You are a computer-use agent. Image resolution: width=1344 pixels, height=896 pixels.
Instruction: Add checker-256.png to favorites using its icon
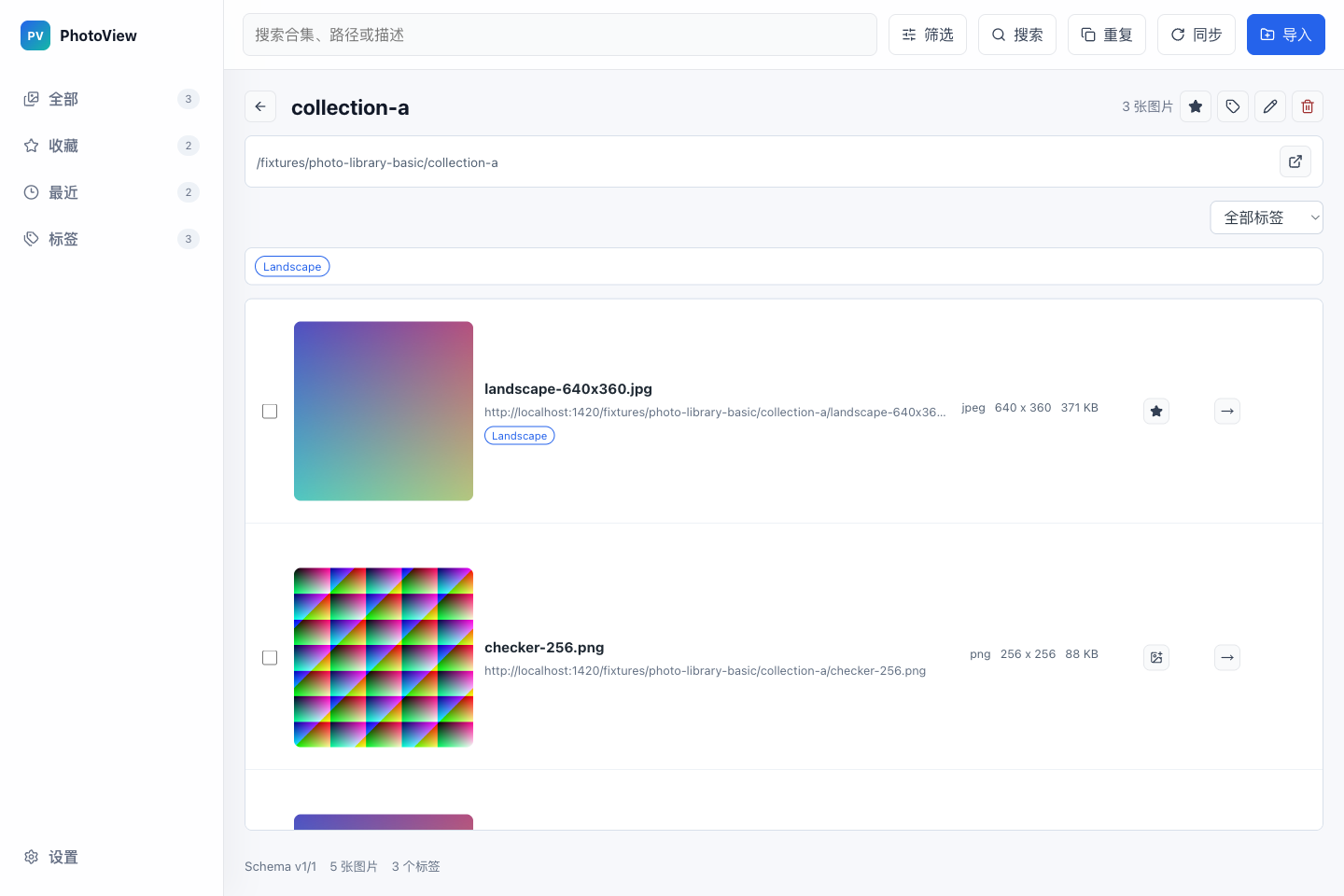tap(1156, 657)
